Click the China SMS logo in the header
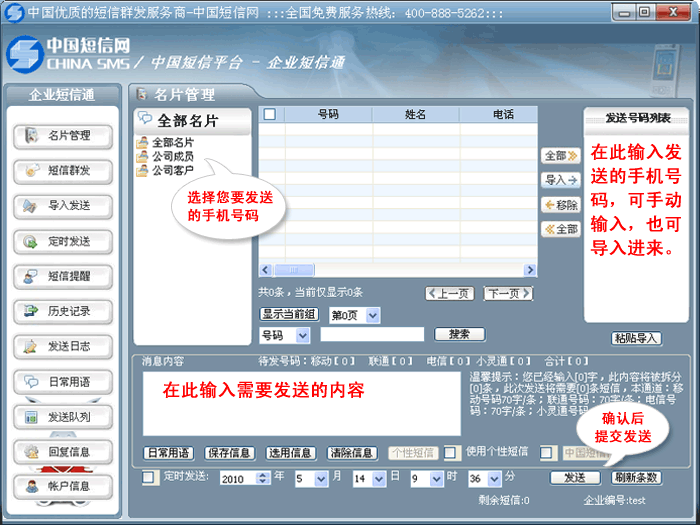 (x=25, y=55)
